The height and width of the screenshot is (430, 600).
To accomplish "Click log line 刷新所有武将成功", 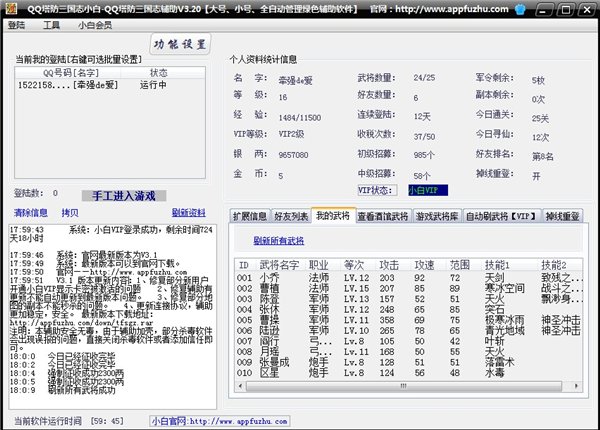I will pyautogui.click(x=81, y=390).
